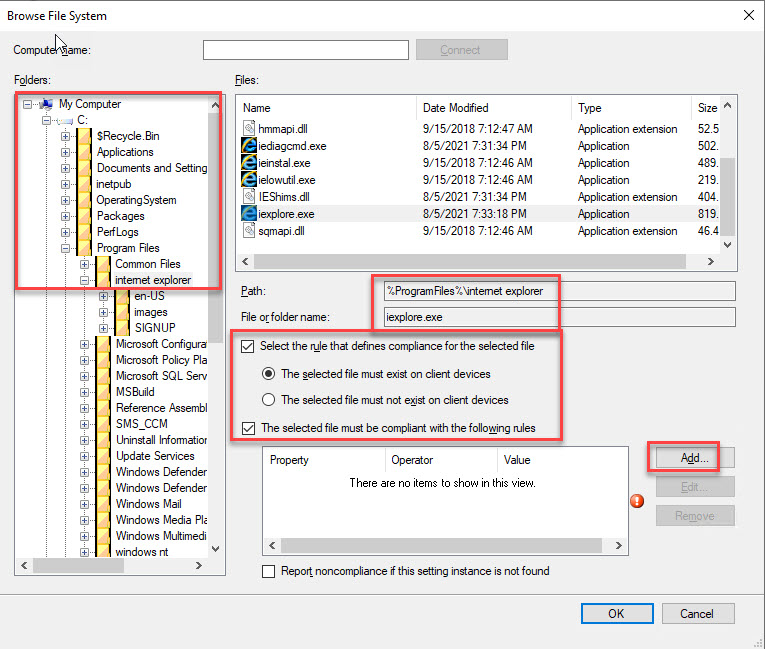Select the ielowutil.exe file icon
765x649 pixels.
[x=250, y=180]
